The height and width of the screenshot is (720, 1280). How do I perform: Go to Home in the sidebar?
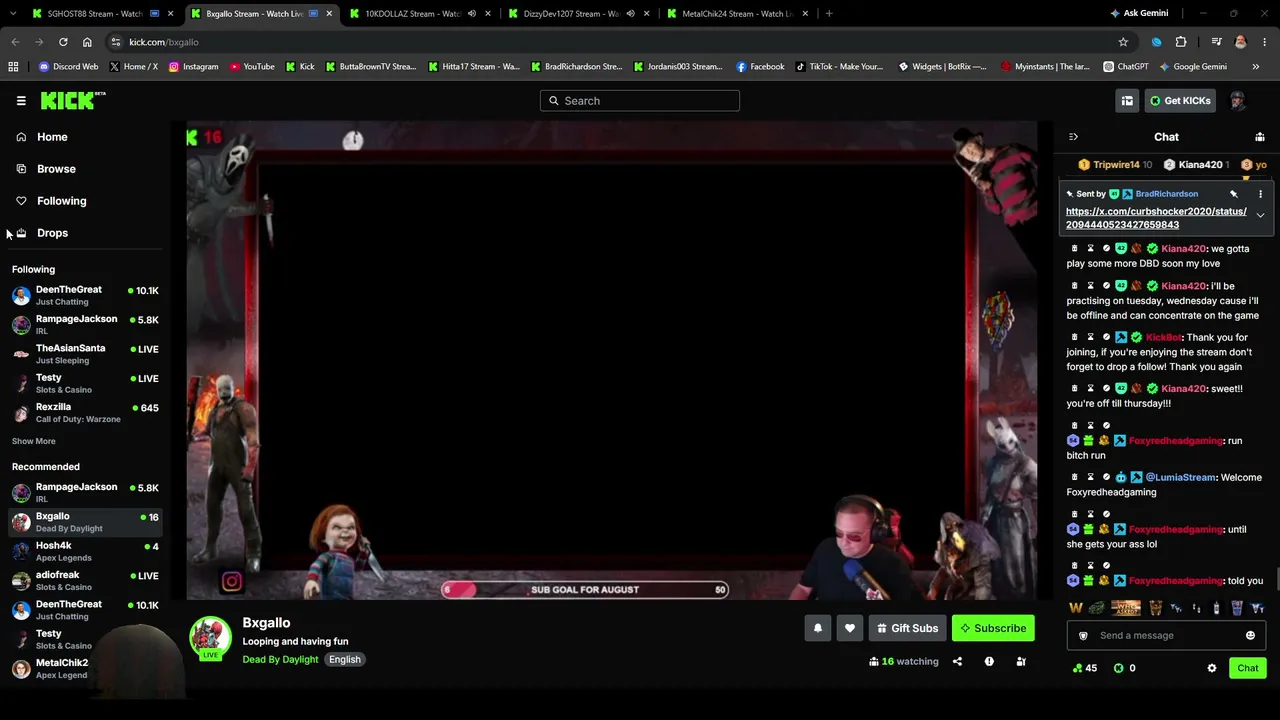tap(52, 137)
